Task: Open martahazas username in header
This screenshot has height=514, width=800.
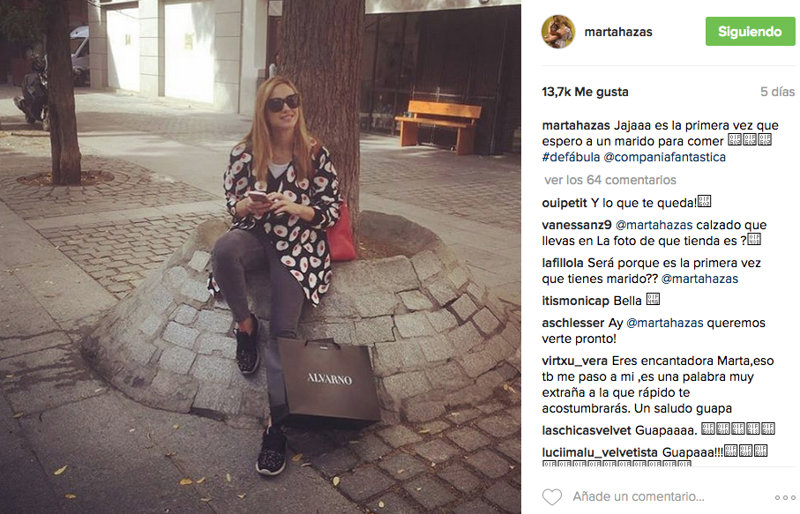Action: (618, 32)
